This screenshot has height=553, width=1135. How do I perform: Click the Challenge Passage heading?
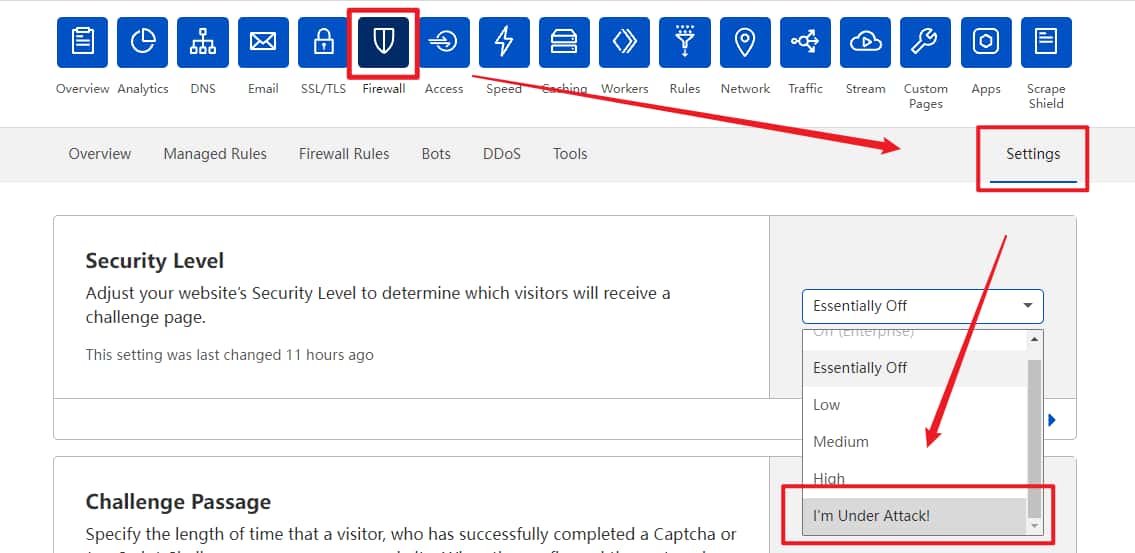pos(178,502)
